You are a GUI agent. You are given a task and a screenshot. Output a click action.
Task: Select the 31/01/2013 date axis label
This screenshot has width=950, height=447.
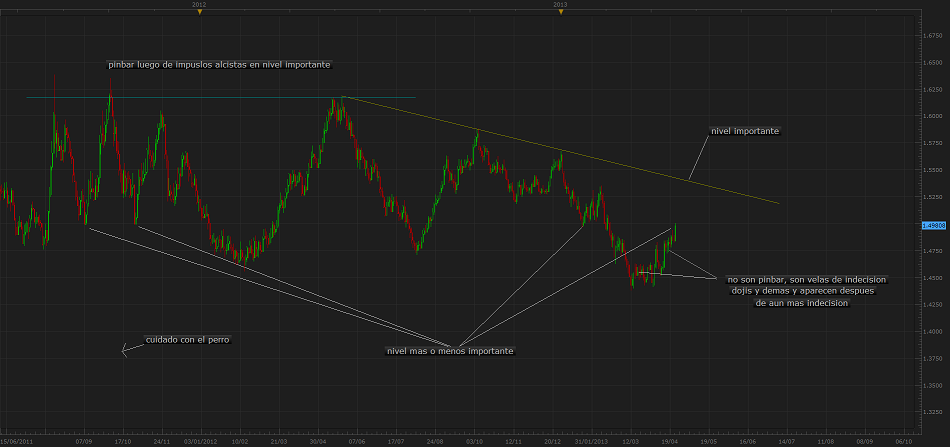[x=589, y=440]
